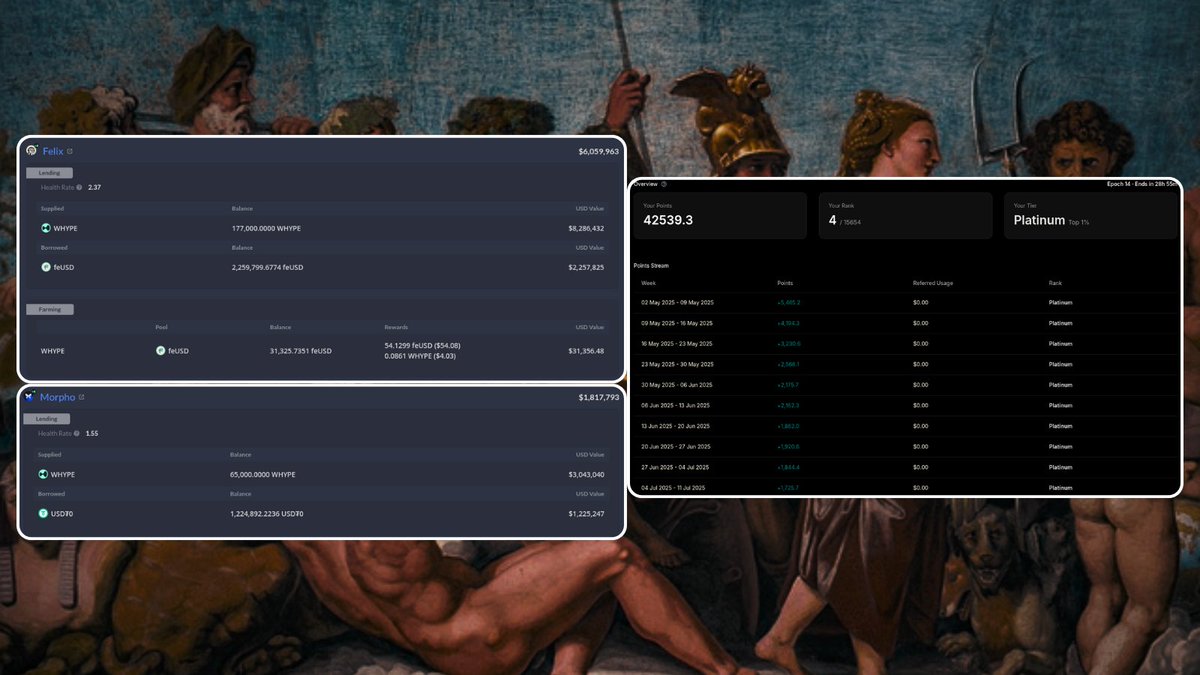This screenshot has width=1200, height=675.
Task: Click the Points Stream heading
Action: pos(651,266)
